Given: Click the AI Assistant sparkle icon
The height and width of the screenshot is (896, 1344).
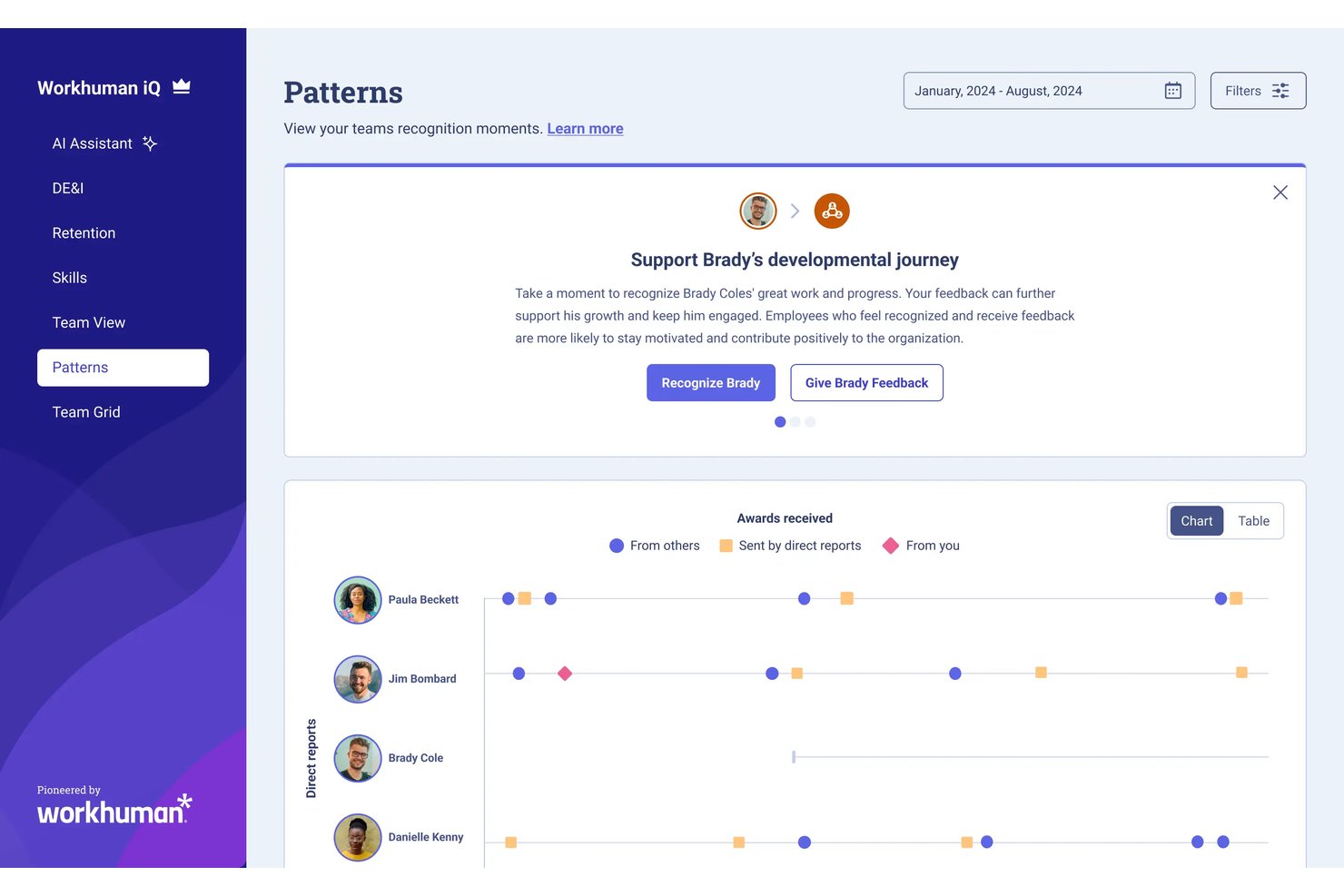Looking at the screenshot, I should point(150,143).
